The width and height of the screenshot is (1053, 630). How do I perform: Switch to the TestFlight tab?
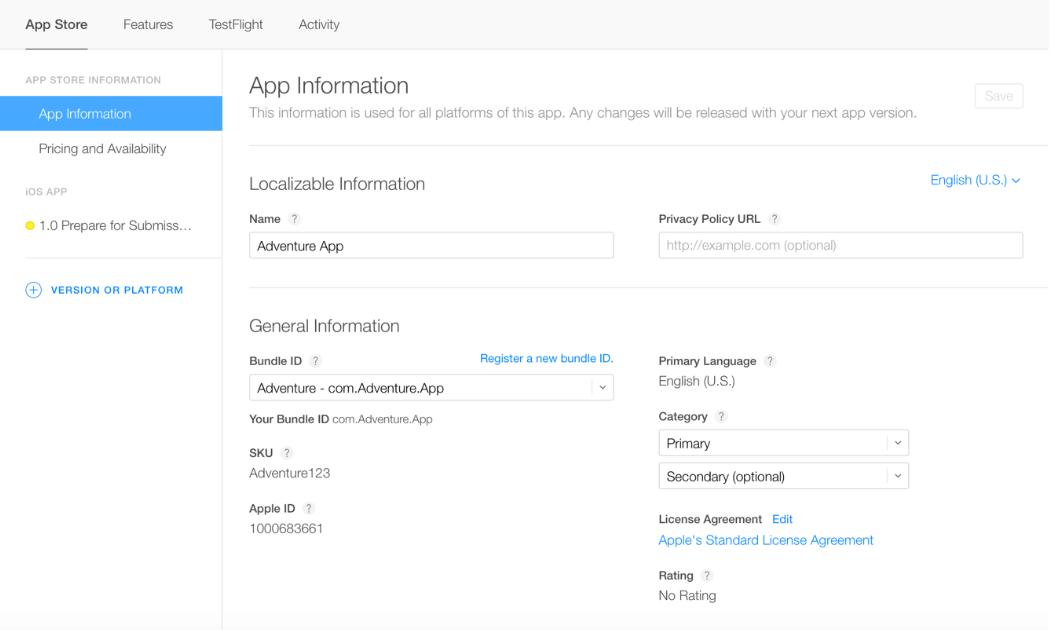pyautogui.click(x=235, y=24)
